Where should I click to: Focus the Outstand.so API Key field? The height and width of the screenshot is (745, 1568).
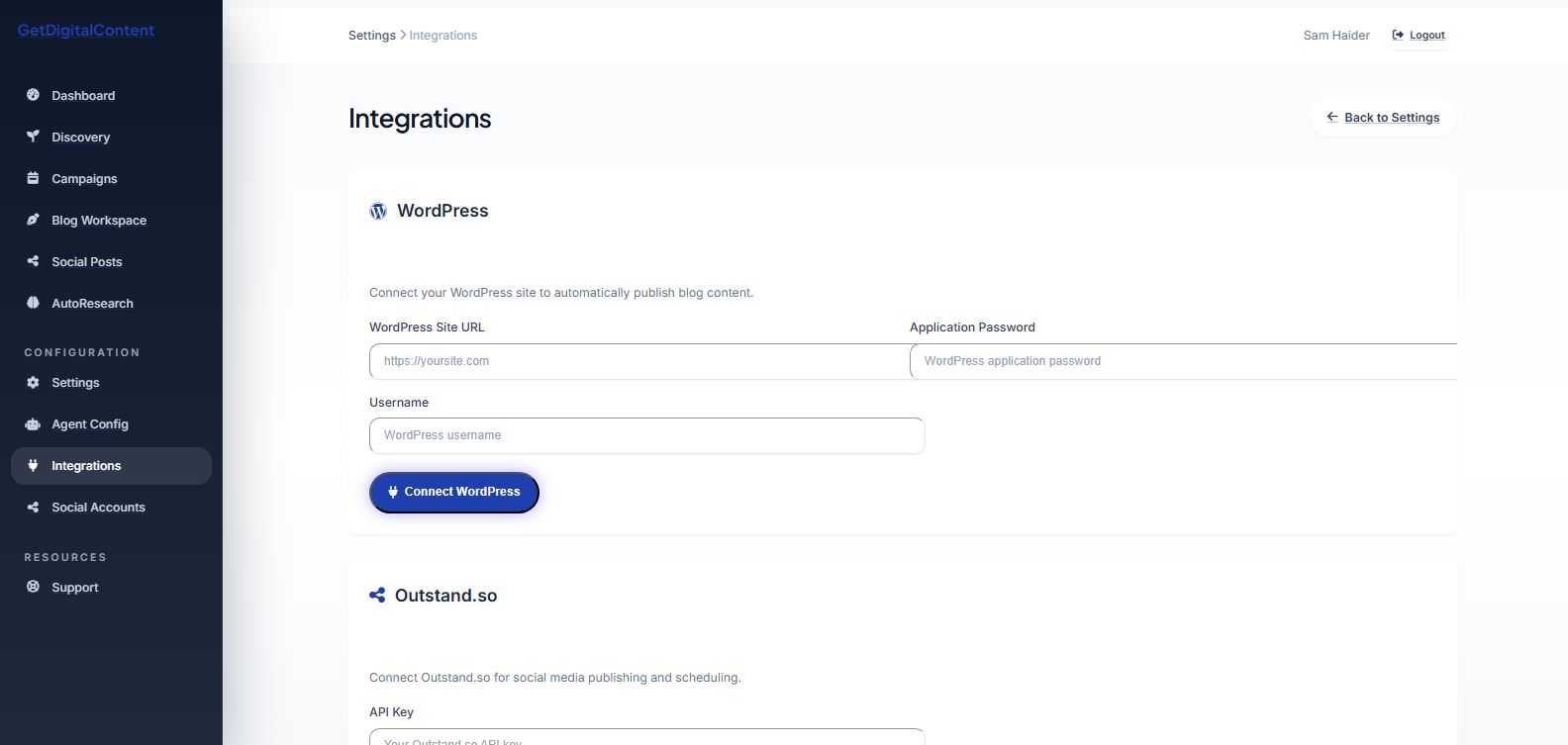(x=647, y=737)
